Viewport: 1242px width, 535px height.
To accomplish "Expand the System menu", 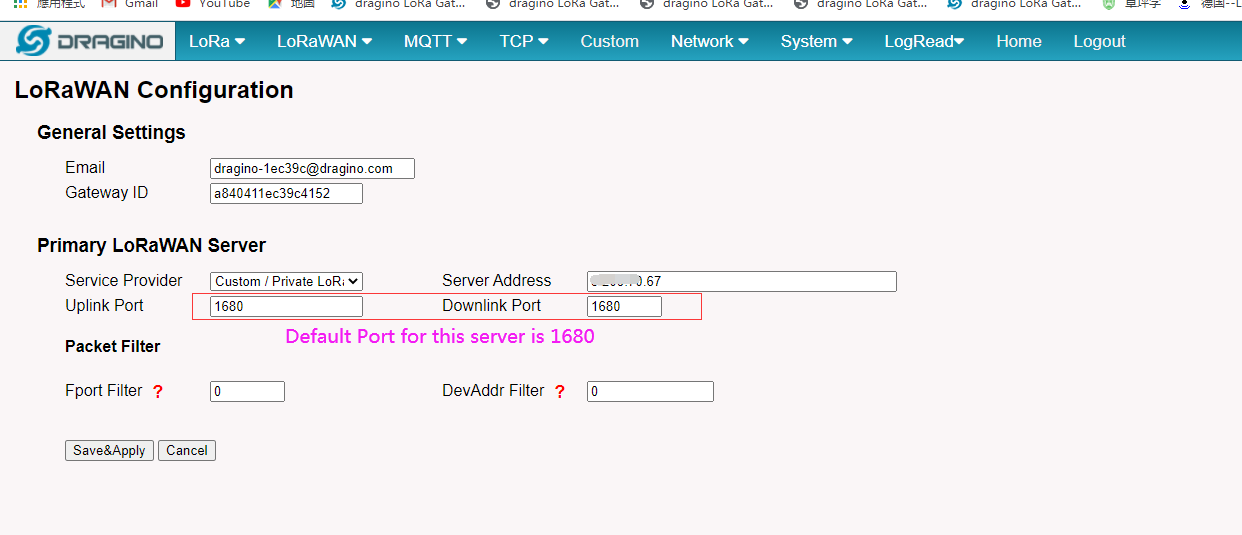I will 817,41.
